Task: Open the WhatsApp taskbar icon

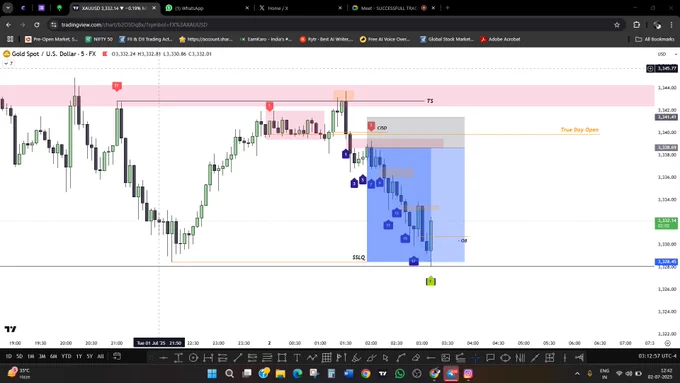Action: coord(399,373)
